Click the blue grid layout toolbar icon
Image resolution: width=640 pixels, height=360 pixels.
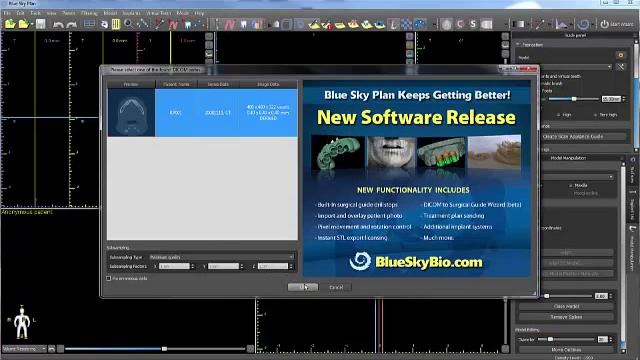tap(89, 24)
